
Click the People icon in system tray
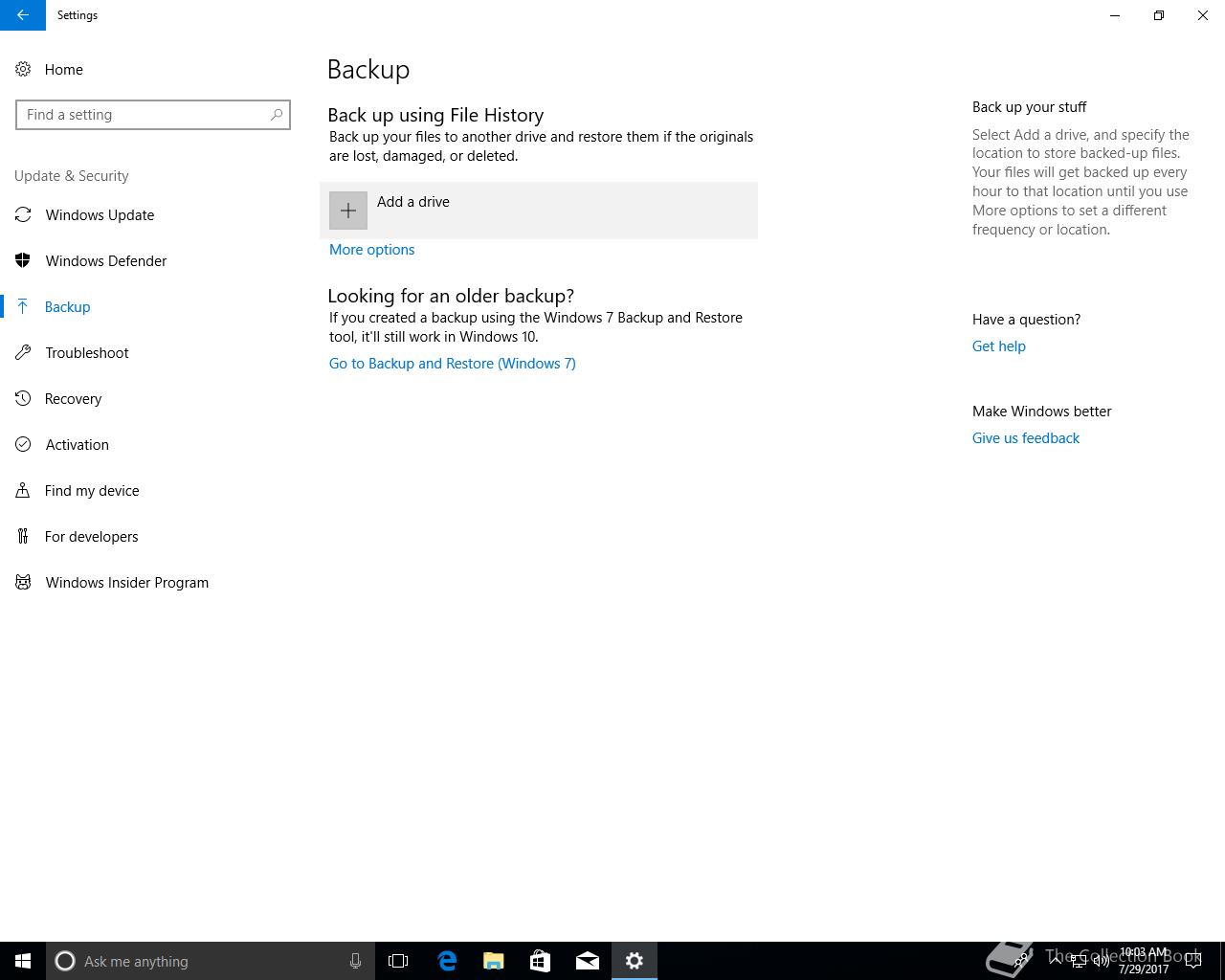1022,960
